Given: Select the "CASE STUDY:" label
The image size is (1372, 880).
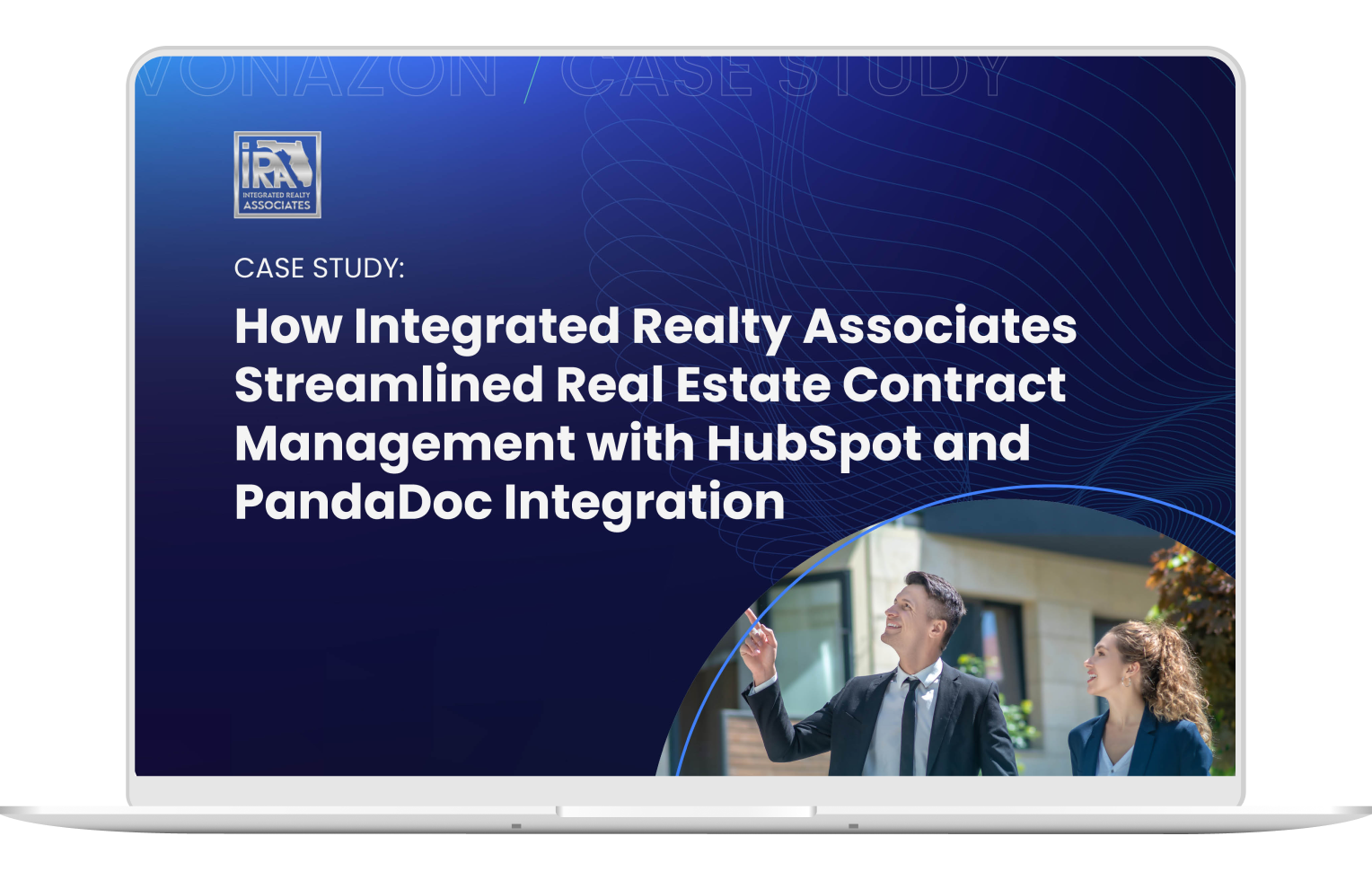Looking at the screenshot, I should [x=320, y=268].
